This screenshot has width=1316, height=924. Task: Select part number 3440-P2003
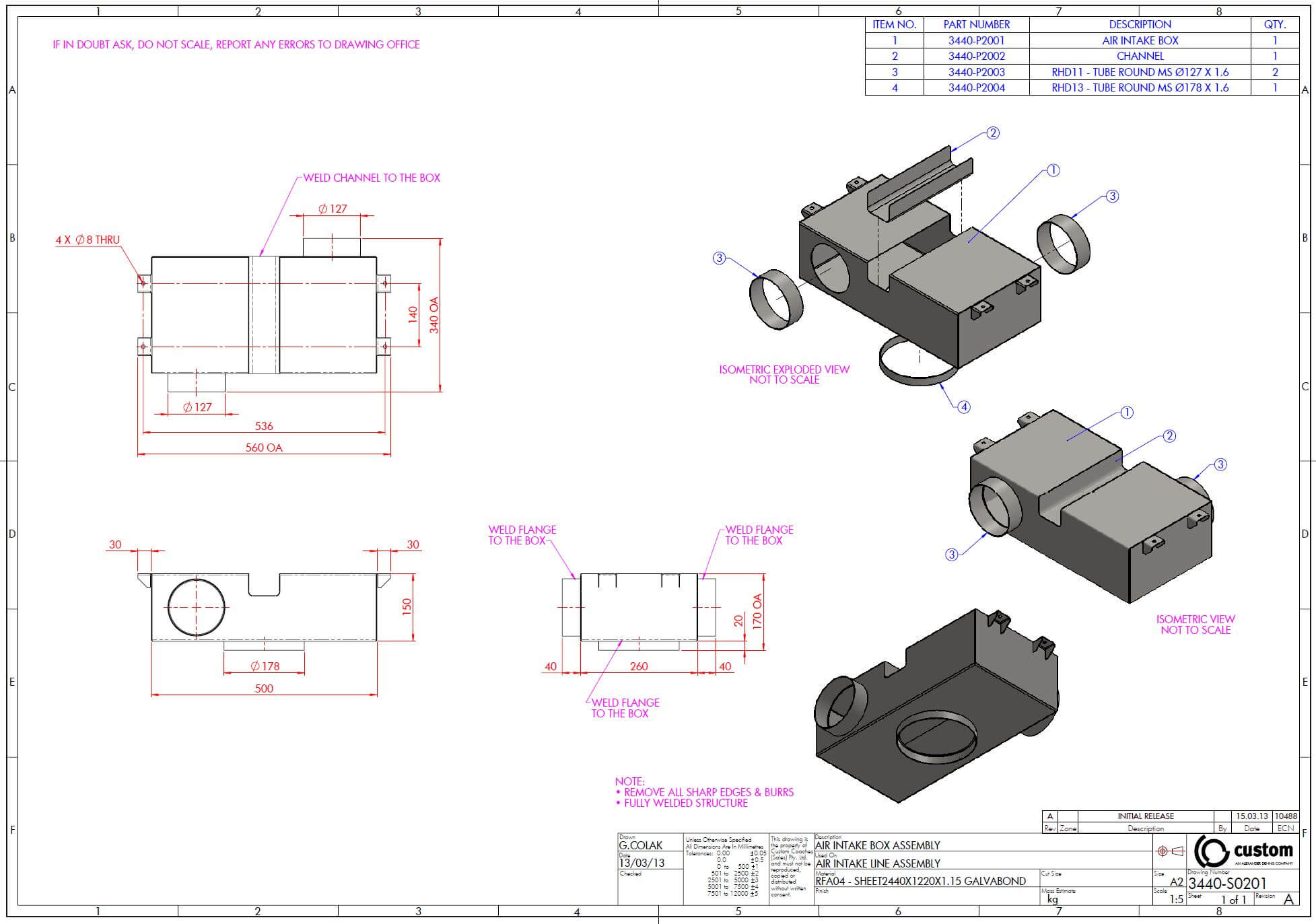[976, 72]
